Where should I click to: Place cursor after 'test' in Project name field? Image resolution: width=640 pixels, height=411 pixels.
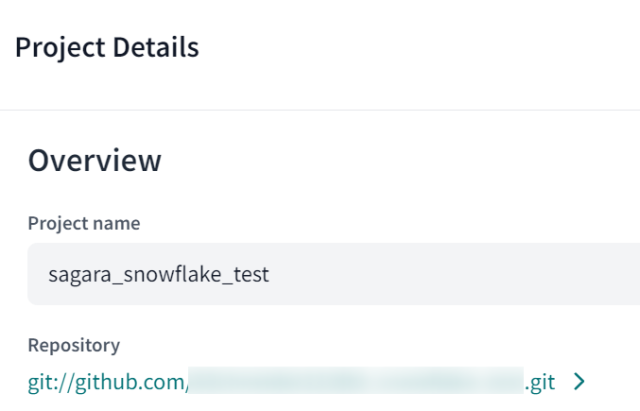click(270, 274)
